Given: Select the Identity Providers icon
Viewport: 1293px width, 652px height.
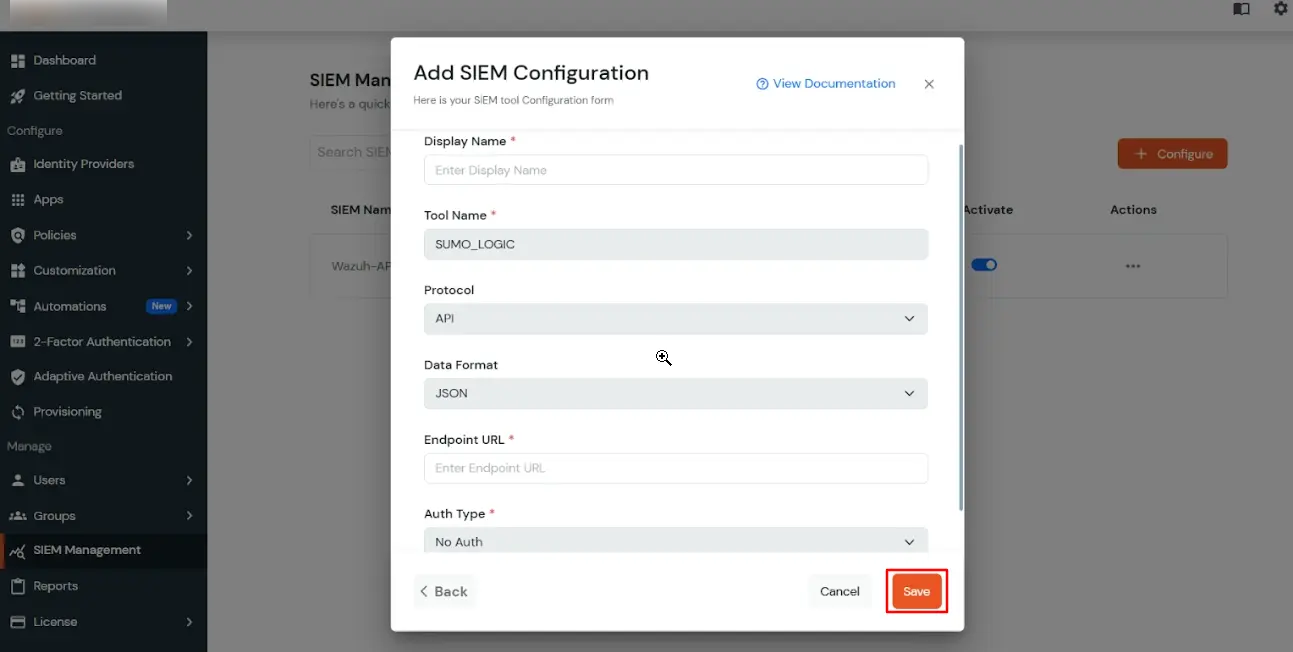Looking at the screenshot, I should point(18,164).
